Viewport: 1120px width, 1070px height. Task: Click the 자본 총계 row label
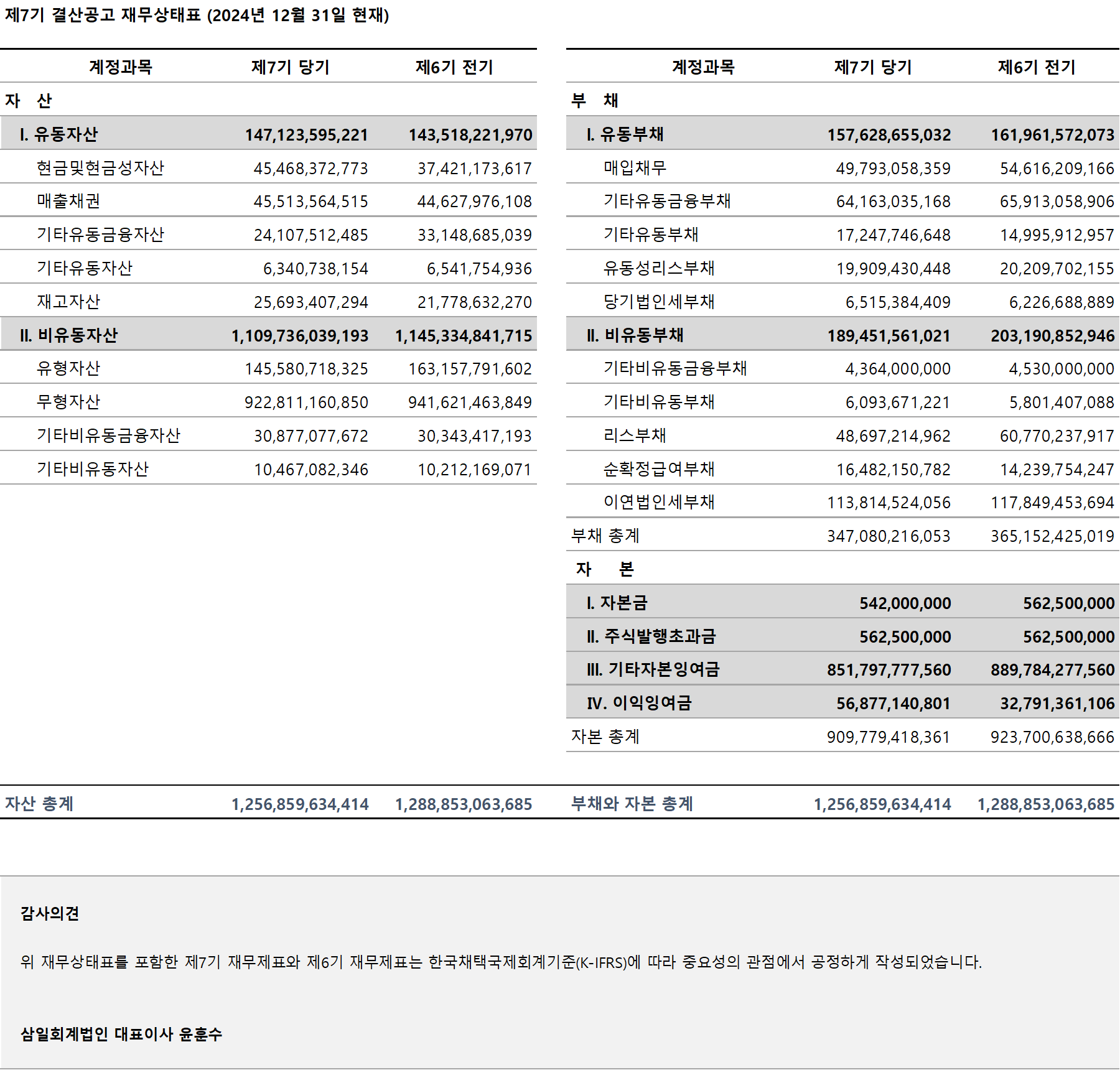click(606, 737)
